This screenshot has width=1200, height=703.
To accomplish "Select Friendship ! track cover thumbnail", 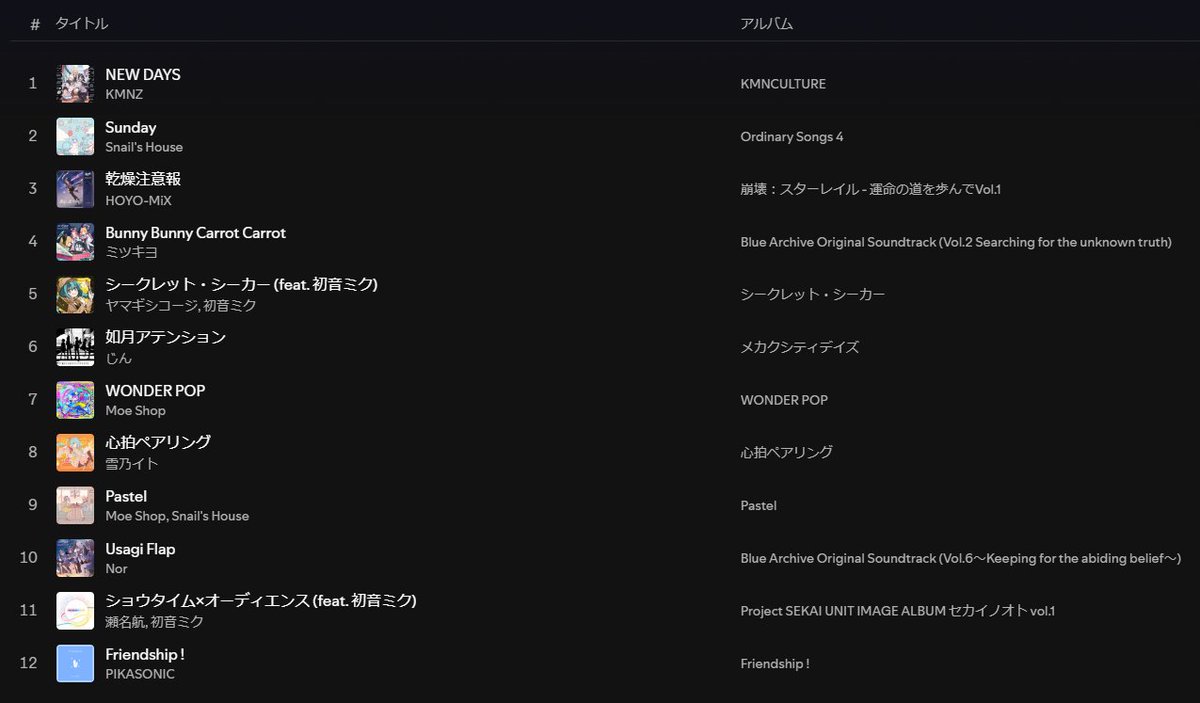I will point(75,663).
